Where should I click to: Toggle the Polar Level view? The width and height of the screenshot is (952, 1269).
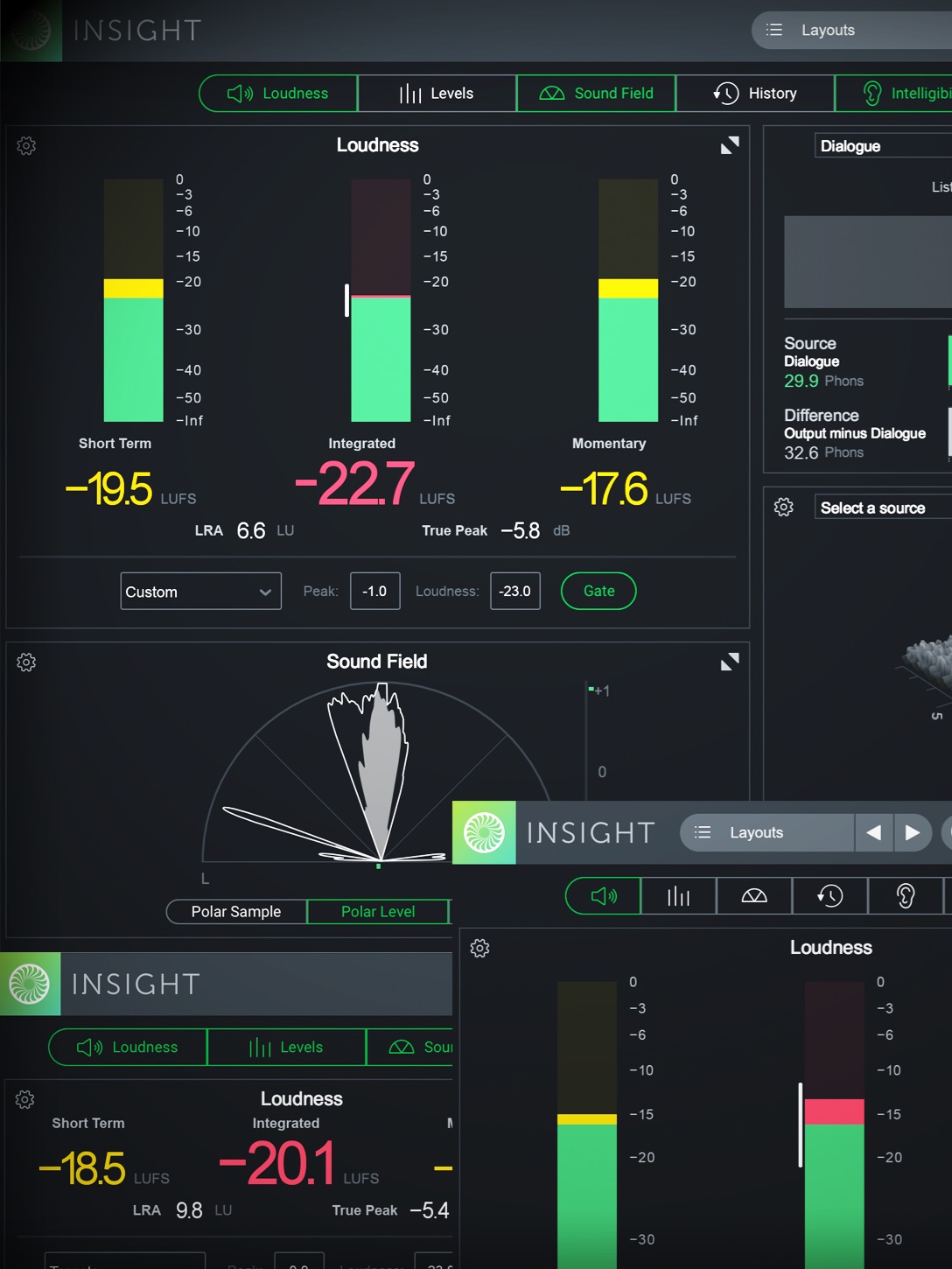[378, 911]
